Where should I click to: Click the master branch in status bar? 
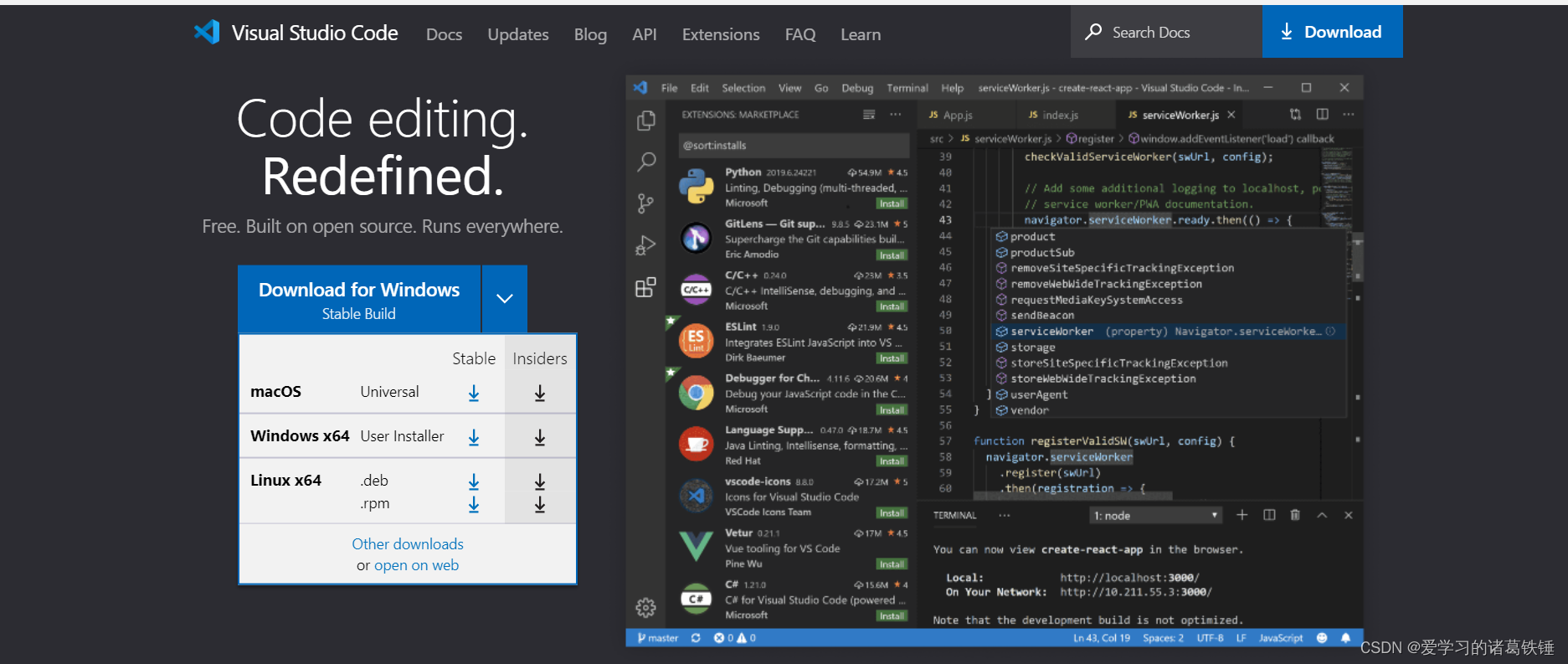tap(658, 638)
